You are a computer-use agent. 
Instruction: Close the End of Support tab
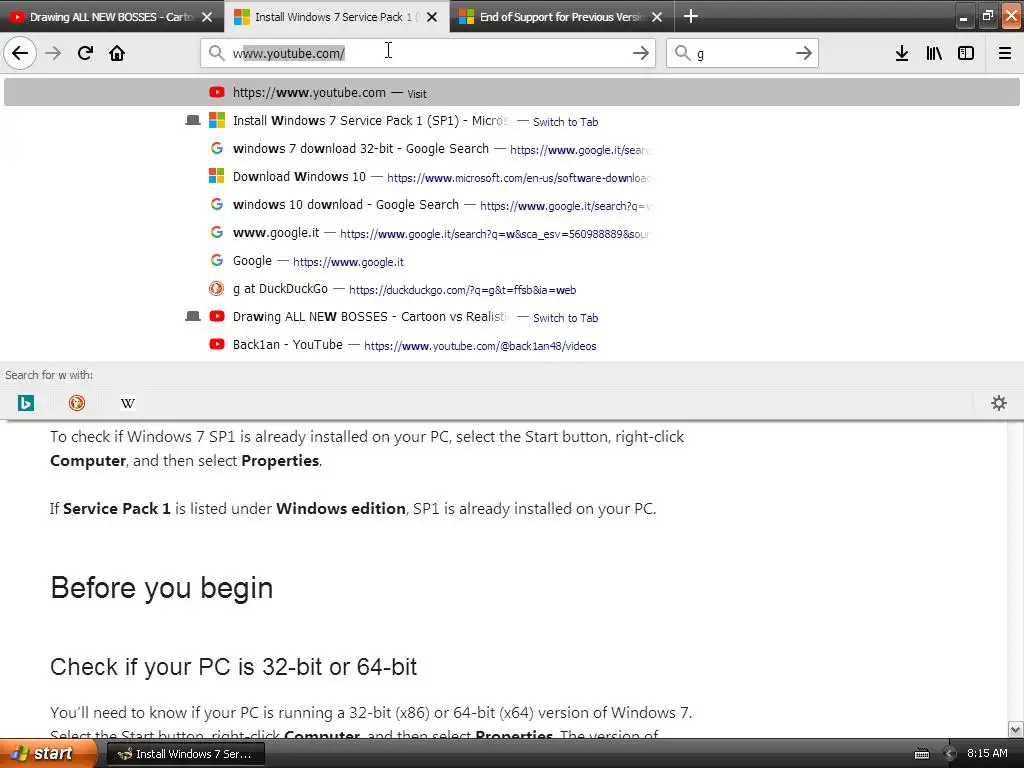coord(657,17)
